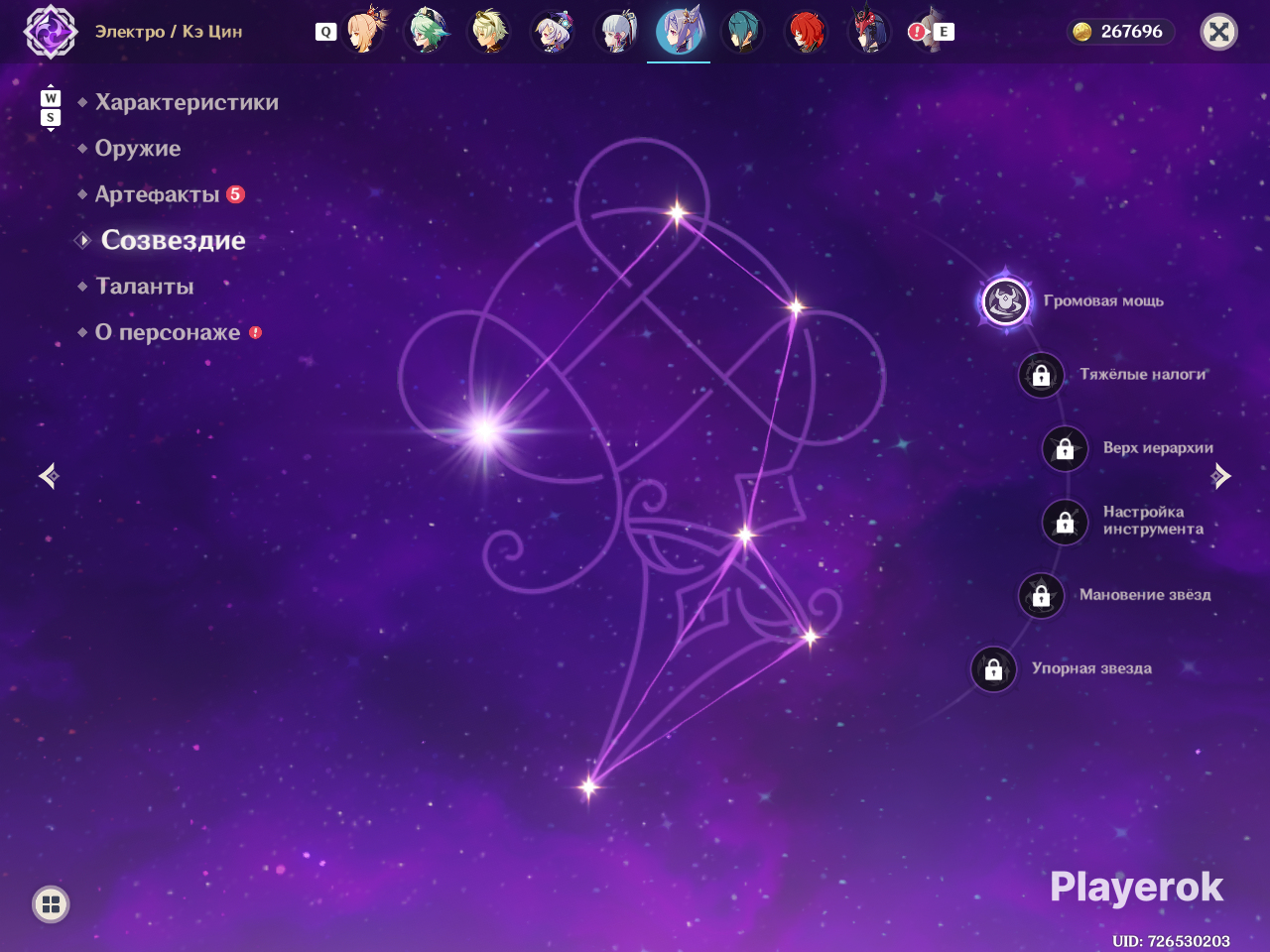Click the E next-character key hint
The height and width of the screenshot is (952, 1270).
point(944,32)
